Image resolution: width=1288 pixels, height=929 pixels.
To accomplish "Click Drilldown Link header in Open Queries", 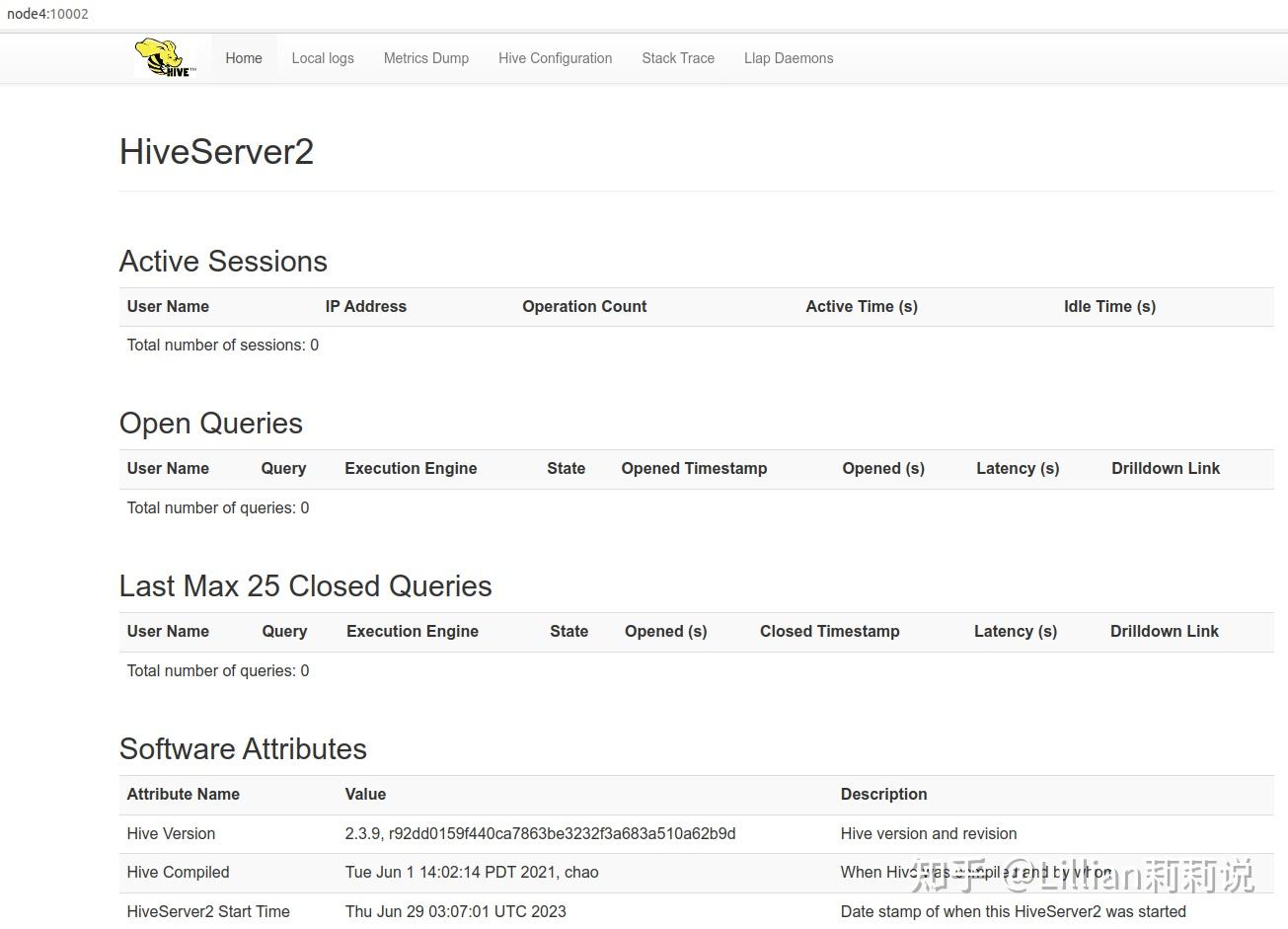I will [x=1166, y=468].
